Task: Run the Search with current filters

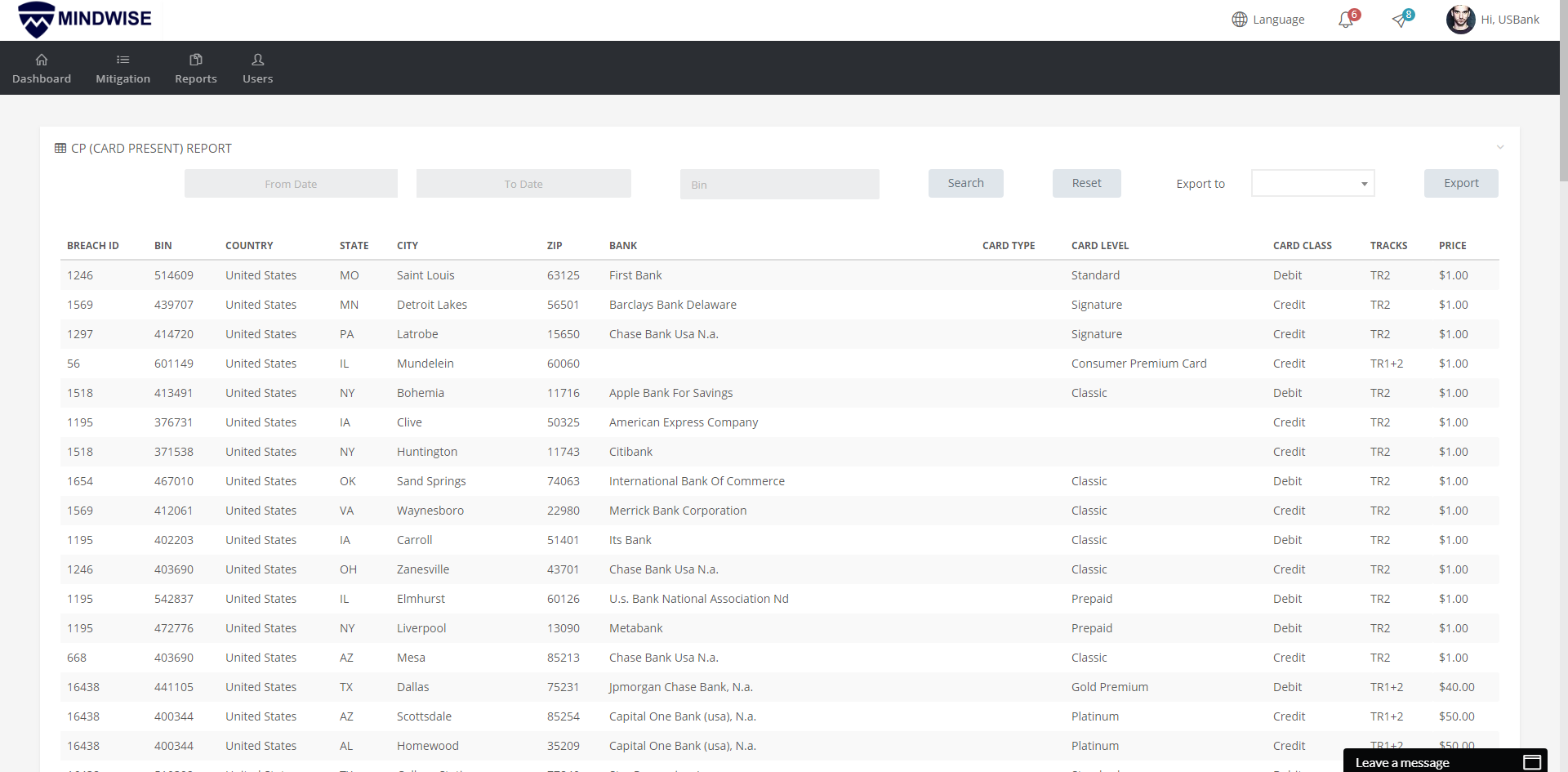Action: [x=965, y=183]
